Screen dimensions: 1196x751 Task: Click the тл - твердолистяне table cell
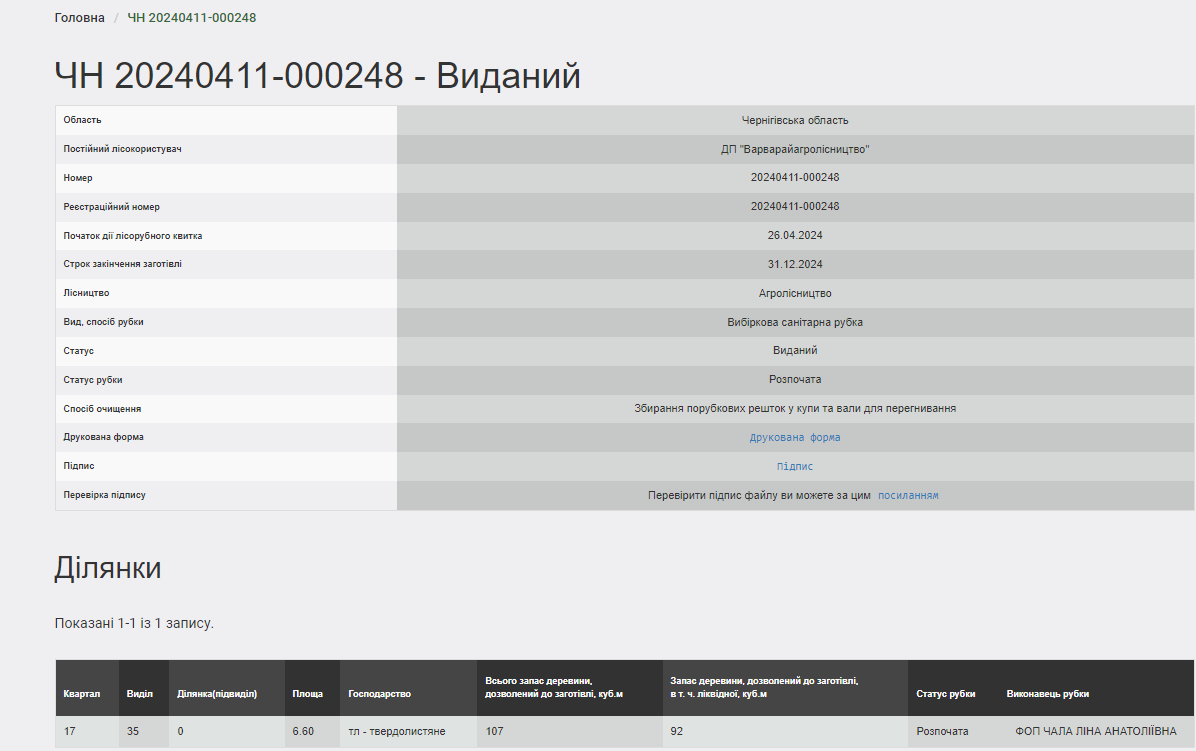(396, 732)
